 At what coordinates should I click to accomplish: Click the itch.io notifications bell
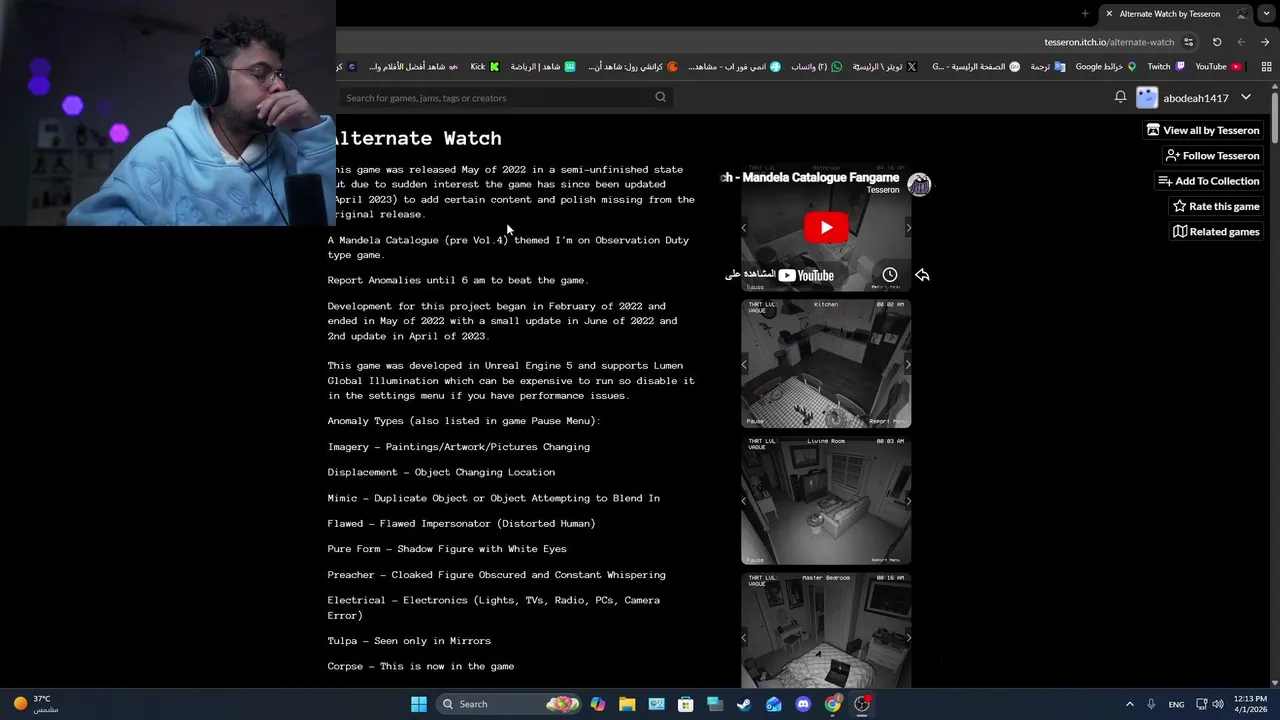pyautogui.click(x=1120, y=97)
